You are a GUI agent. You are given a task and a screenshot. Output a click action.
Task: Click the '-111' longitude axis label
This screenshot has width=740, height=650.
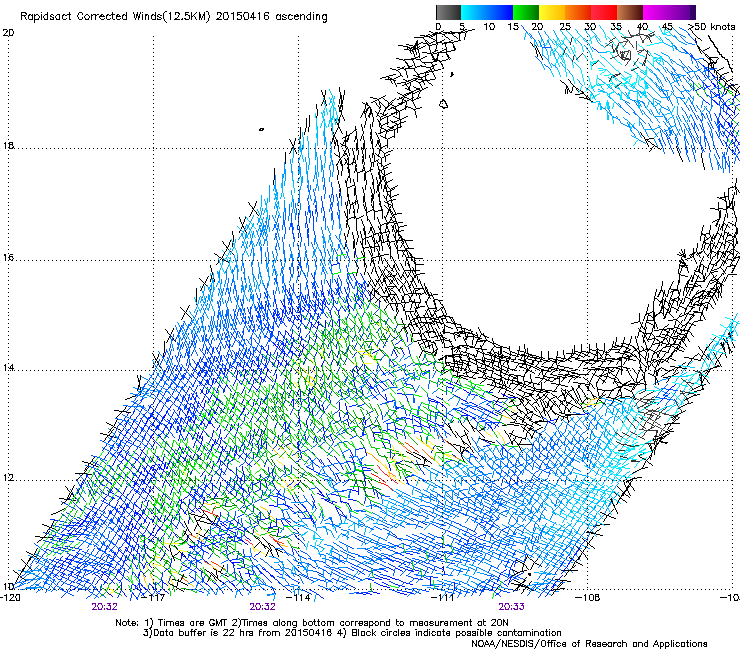point(443,597)
